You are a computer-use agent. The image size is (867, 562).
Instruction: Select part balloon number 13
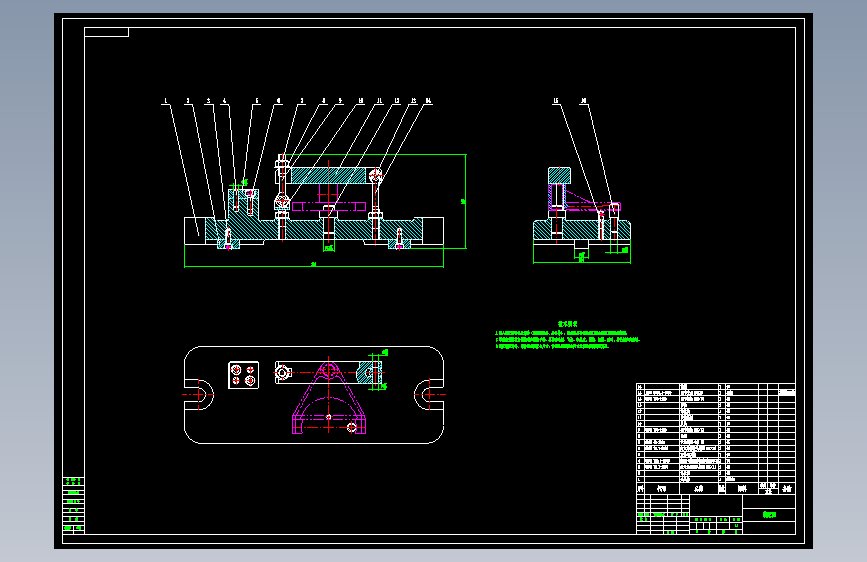pyautogui.click(x=413, y=101)
